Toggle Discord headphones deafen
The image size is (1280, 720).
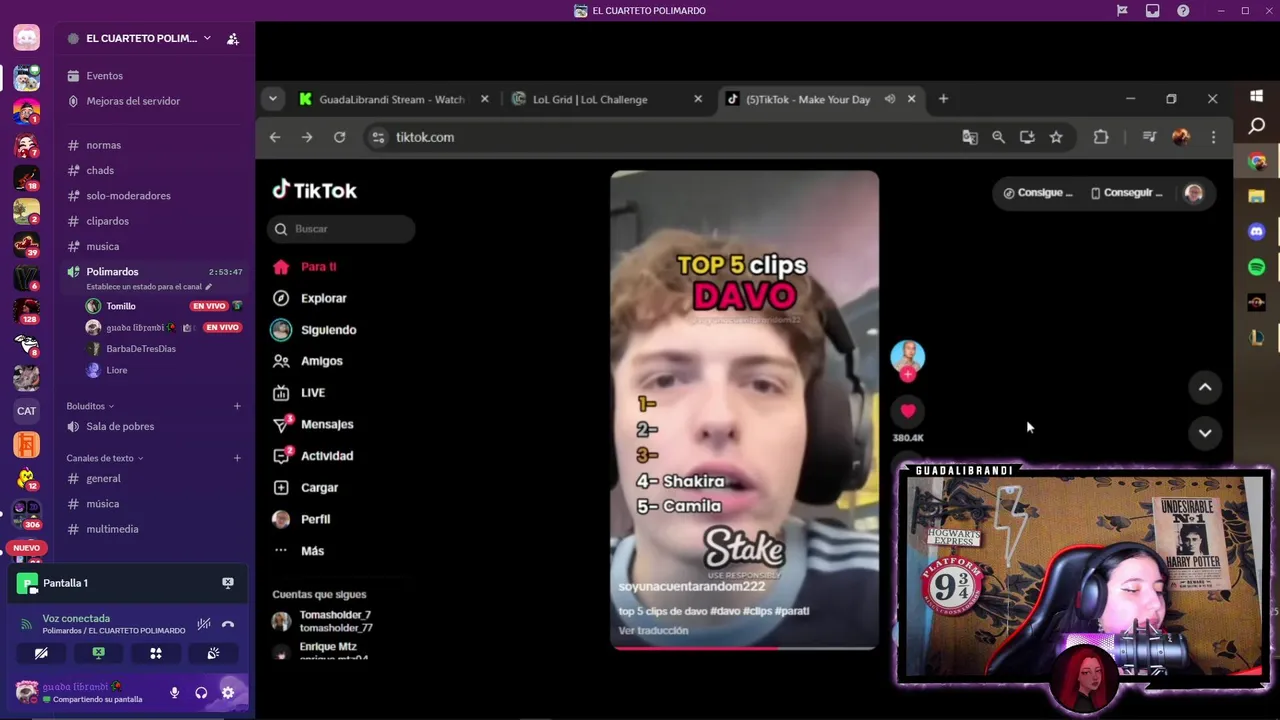[201, 692]
